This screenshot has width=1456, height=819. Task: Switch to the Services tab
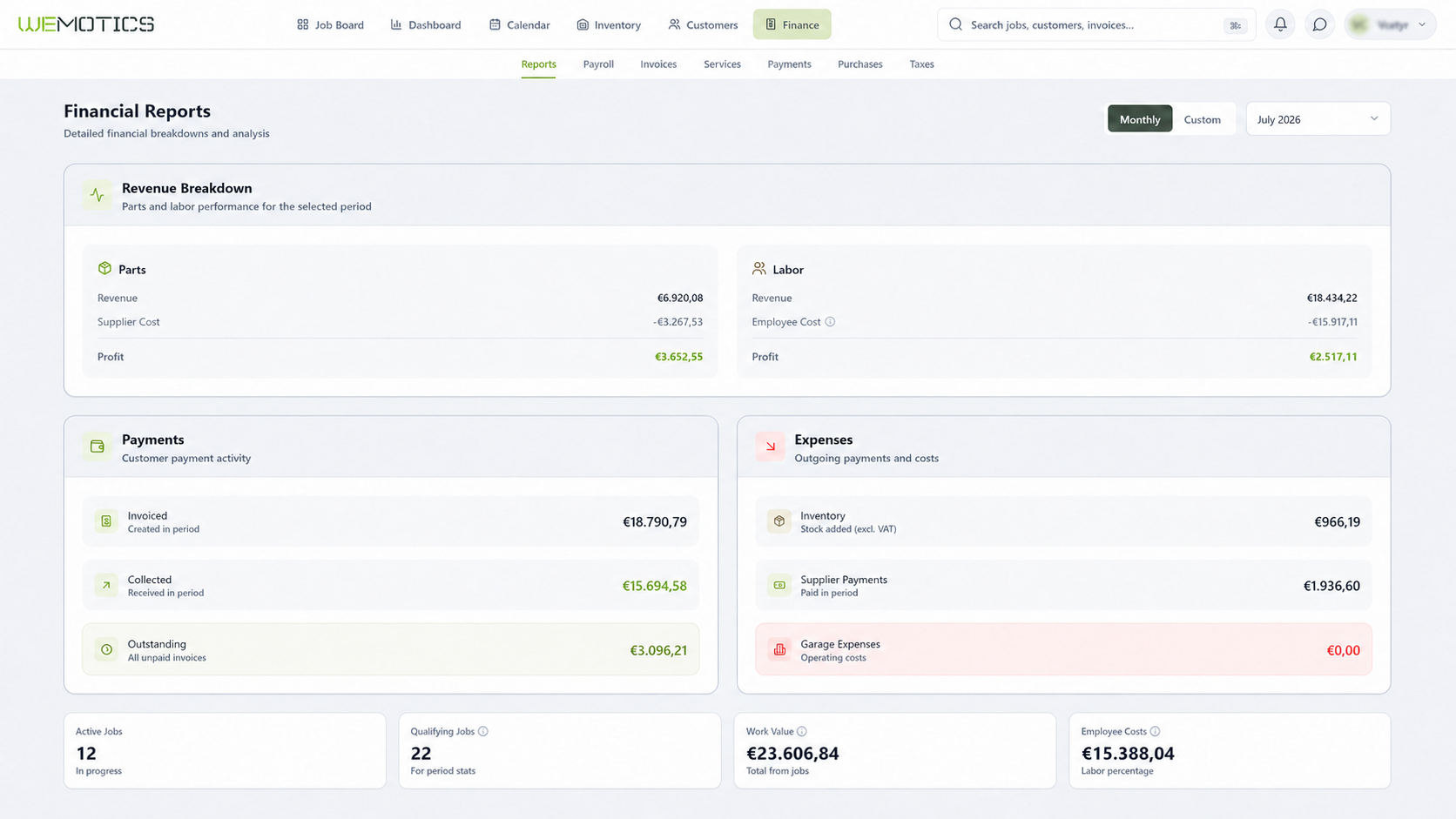pyautogui.click(x=722, y=64)
